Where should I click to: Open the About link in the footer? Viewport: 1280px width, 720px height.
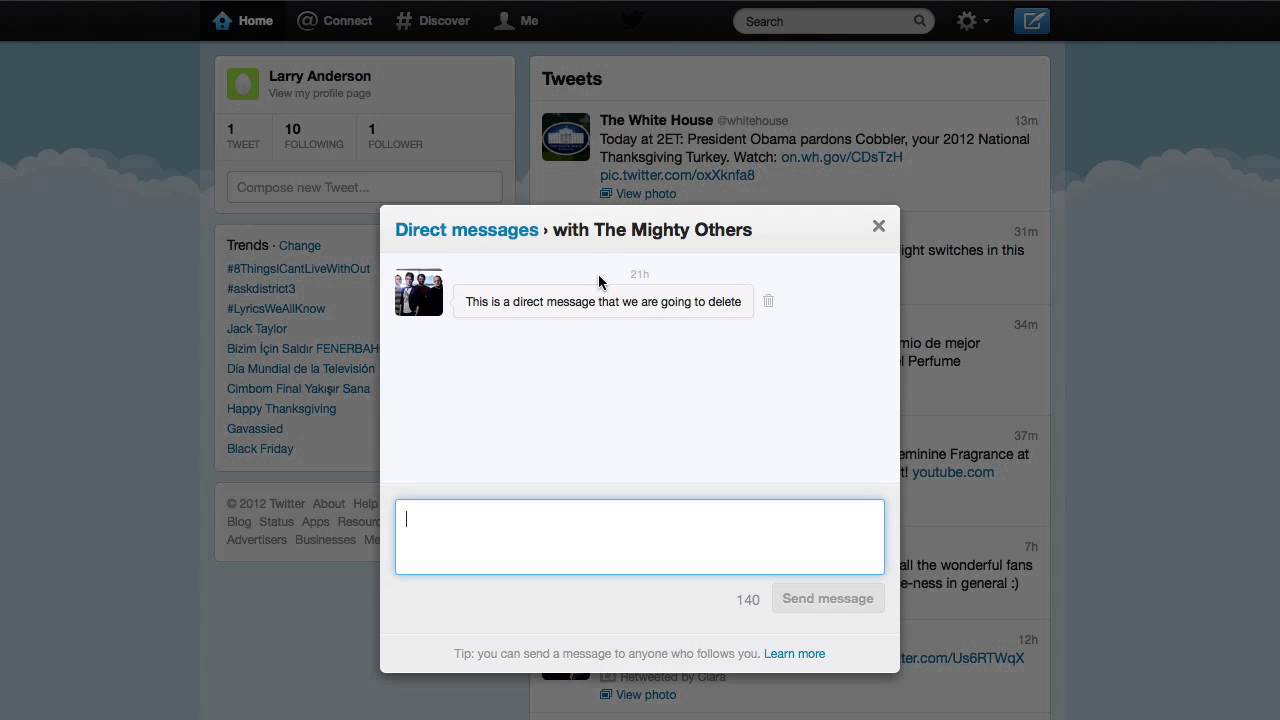tap(328, 504)
